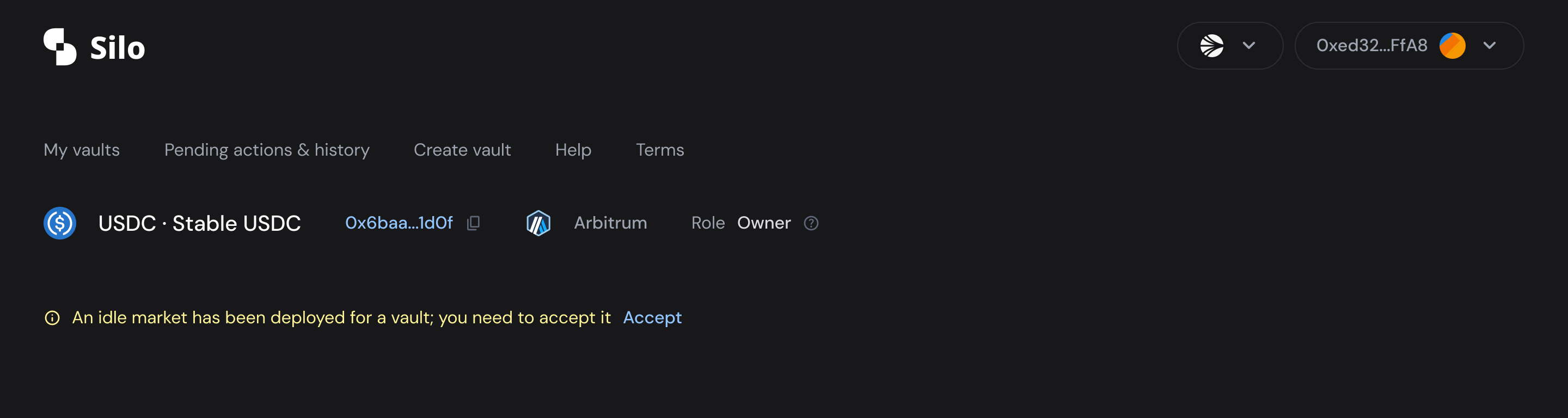Click the wallet avatar in the address pill
This screenshot has height=418, width=1568.
[x=1451, y=45]
